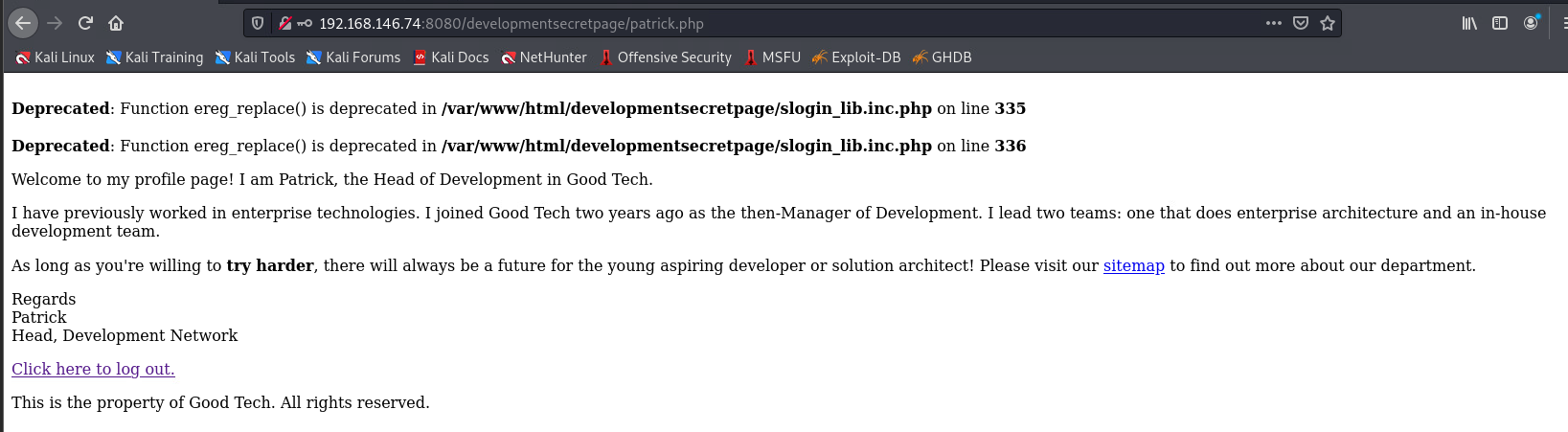Save page to Pocket
The image size is (1568, 432).
pos(1301,23)
